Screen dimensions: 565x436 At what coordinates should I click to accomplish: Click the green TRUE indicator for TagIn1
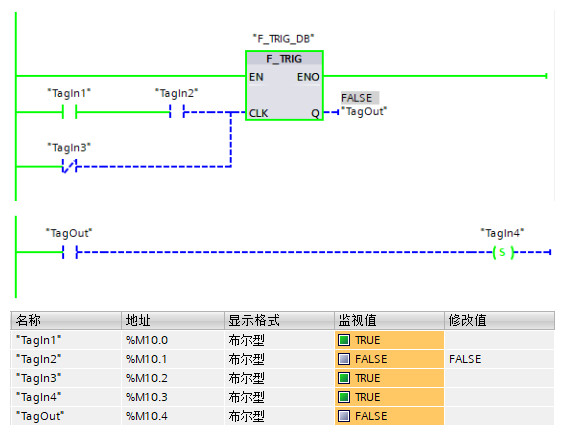[344, 340]
